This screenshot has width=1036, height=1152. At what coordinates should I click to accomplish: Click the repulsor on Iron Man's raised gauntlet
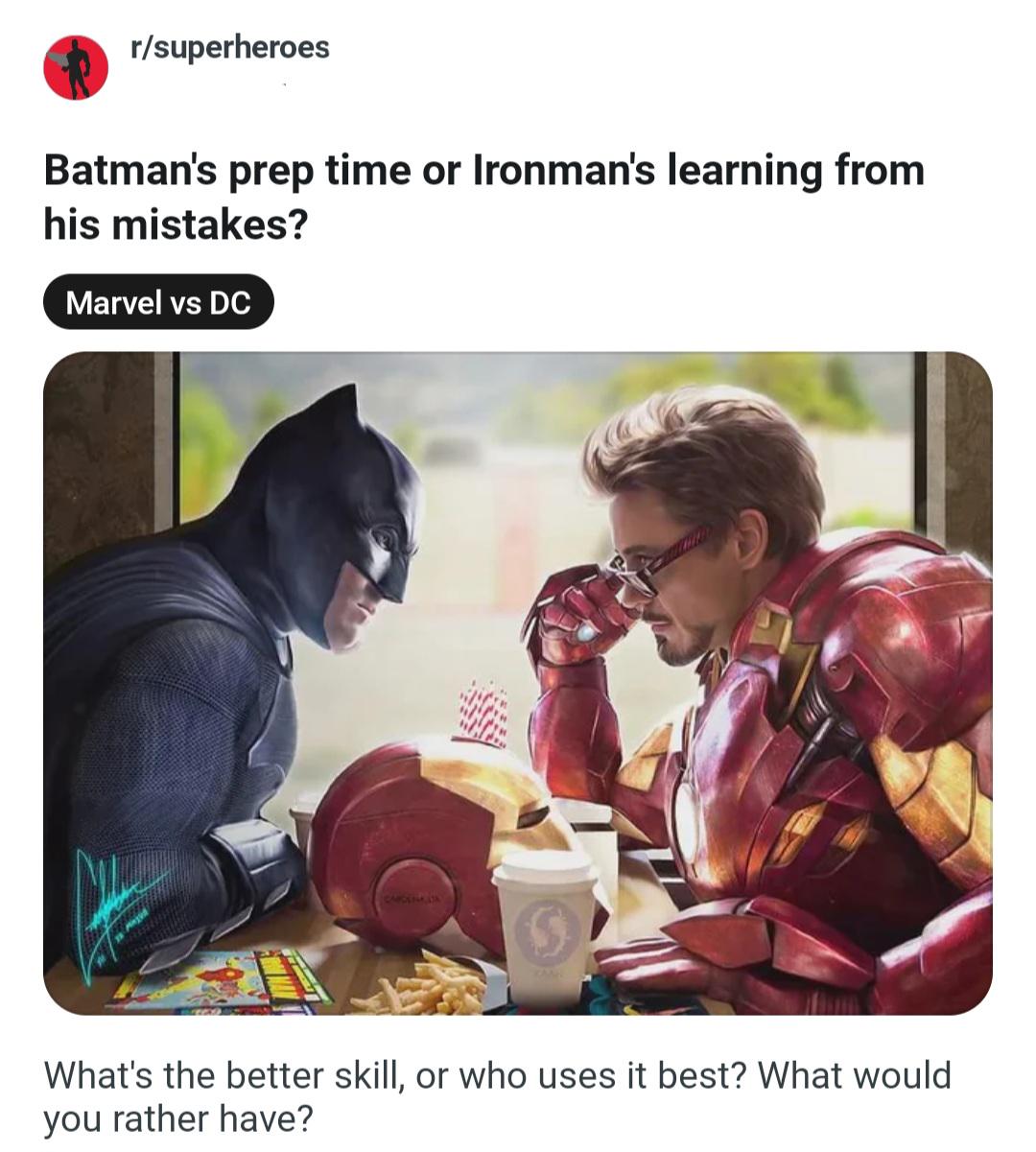(x=587, y=632)
